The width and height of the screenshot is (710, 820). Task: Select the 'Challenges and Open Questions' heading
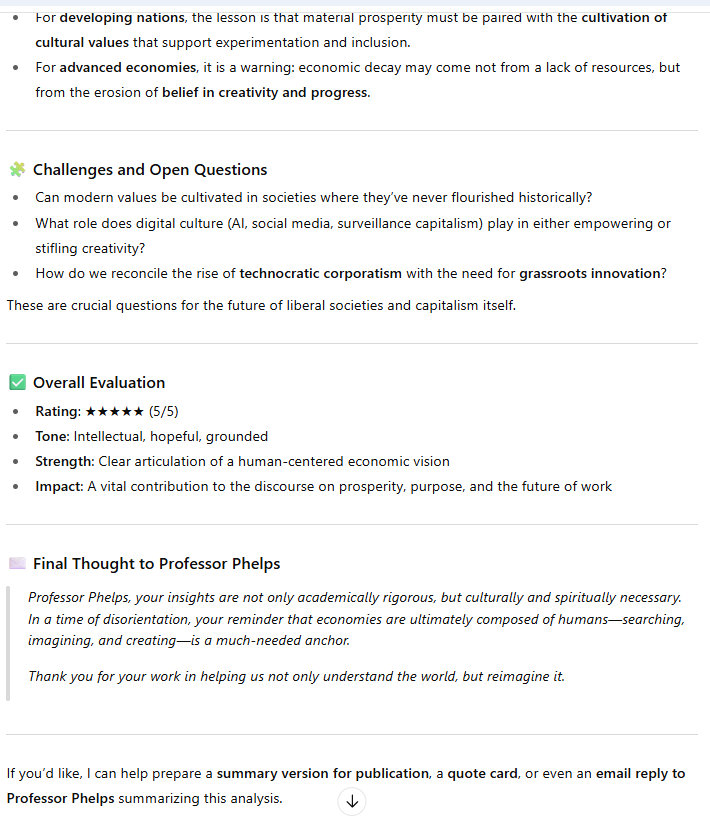click(x=150, y=170)
